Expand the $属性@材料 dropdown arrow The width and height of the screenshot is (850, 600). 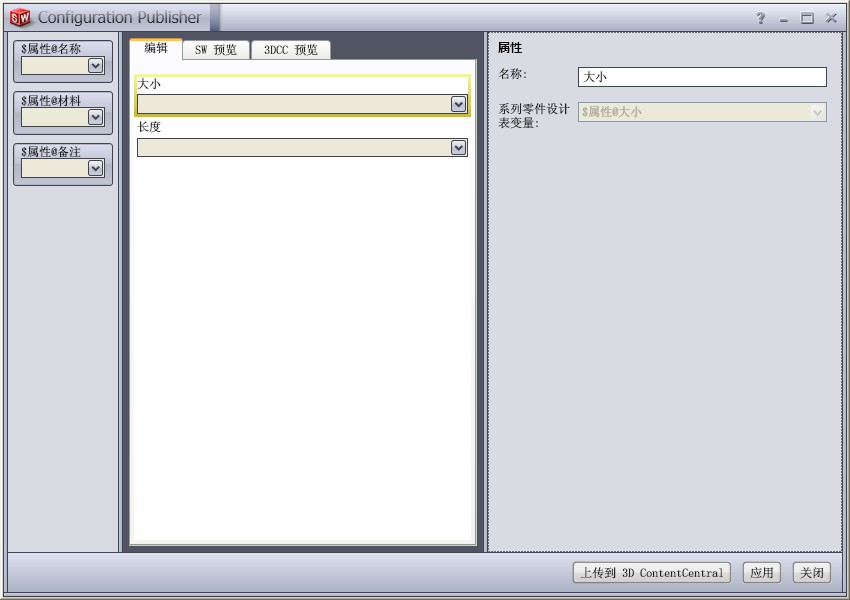(x=96, y=117)
